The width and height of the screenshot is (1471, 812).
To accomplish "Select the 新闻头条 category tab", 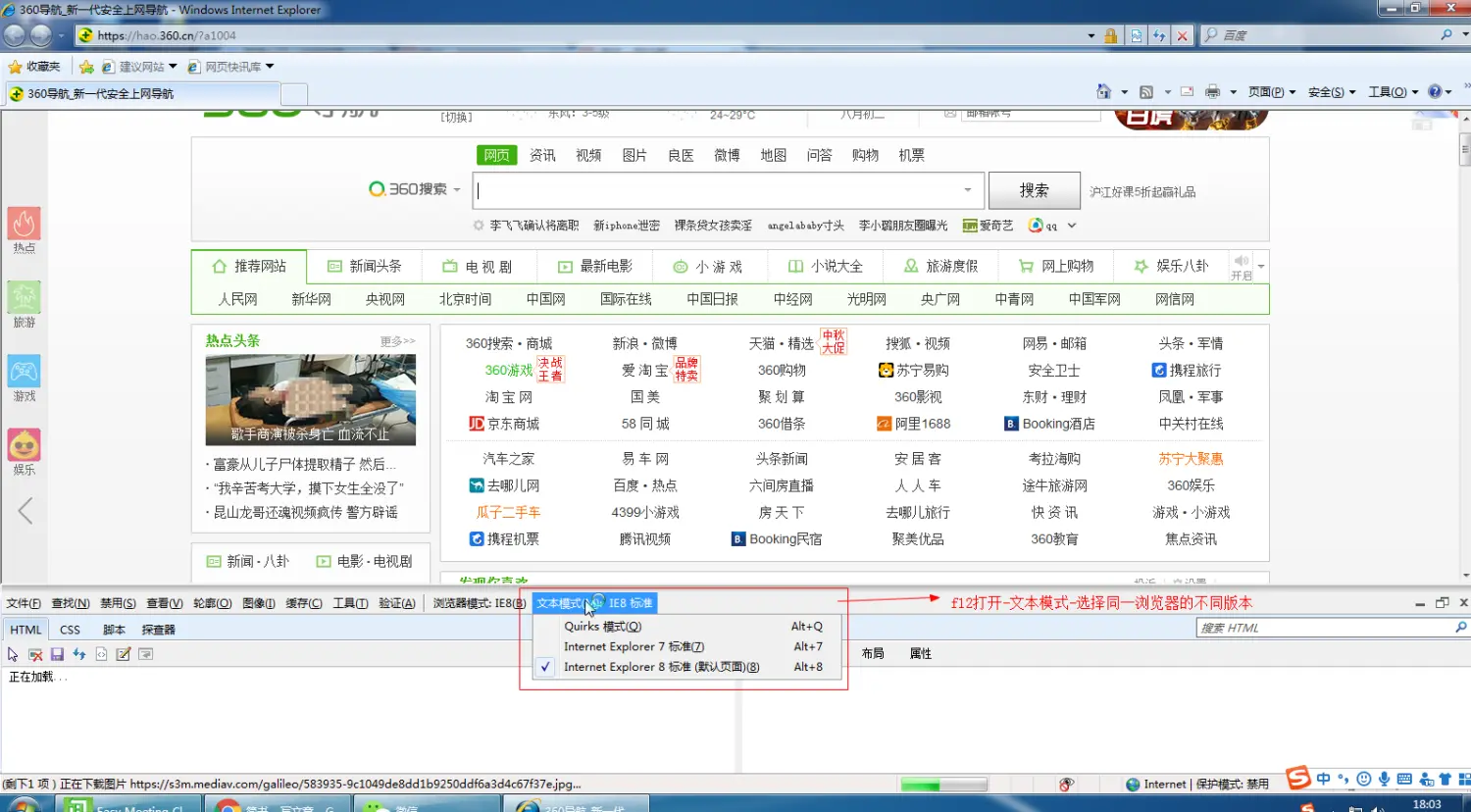I will pos(365,266).
